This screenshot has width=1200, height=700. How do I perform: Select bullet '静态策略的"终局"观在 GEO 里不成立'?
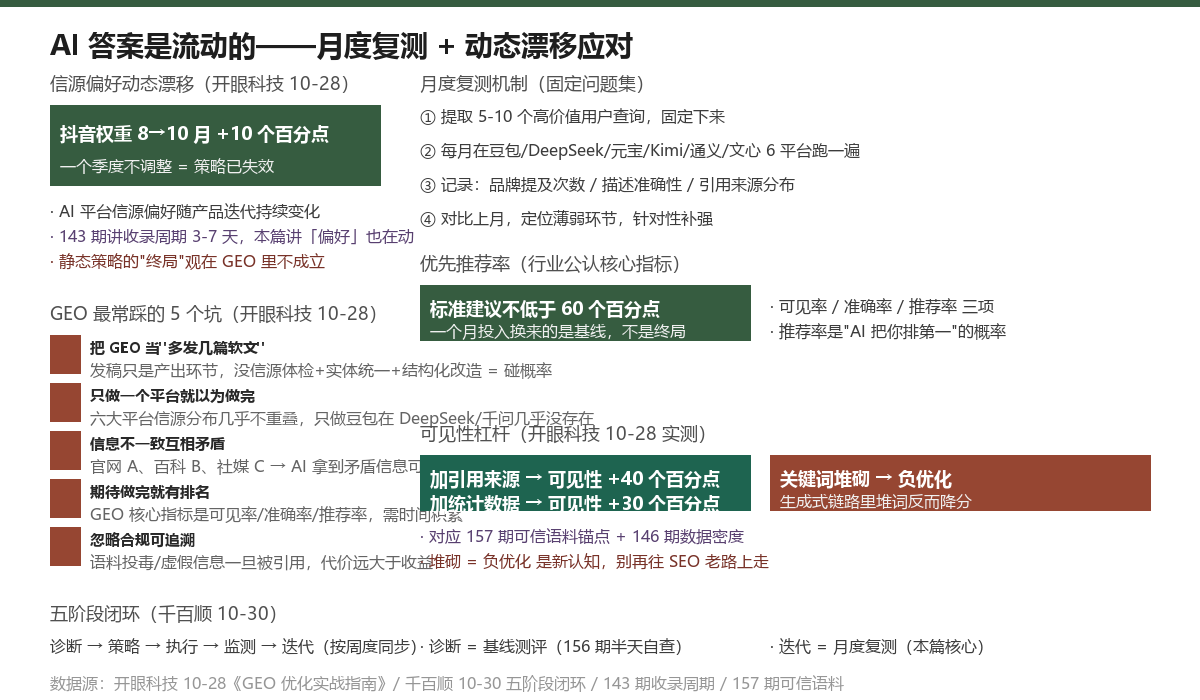click(x=187, y=262)
